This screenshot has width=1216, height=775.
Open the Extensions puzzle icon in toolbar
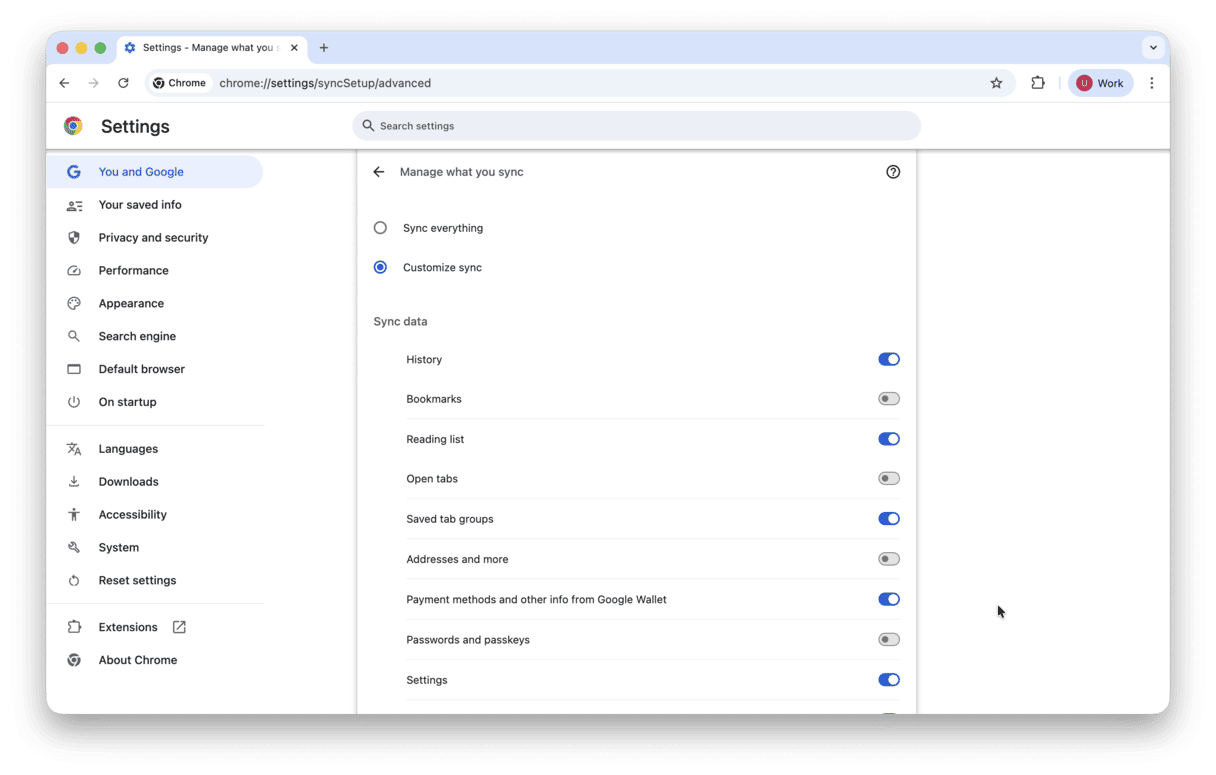1037,83
